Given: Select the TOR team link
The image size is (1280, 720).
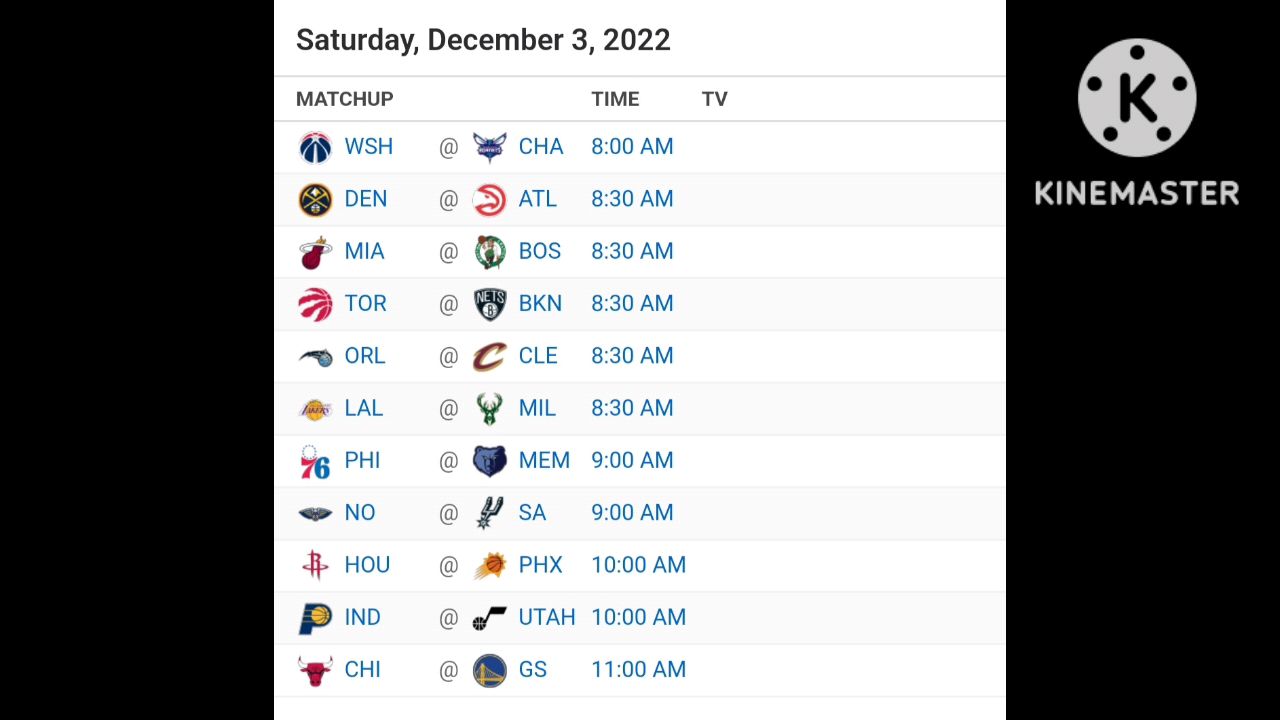Looking at the screenshot, I should pos(365,304).
